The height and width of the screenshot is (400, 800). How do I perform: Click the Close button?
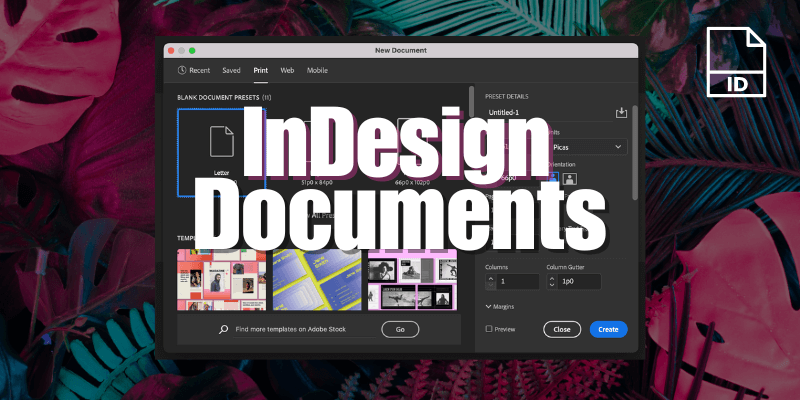click(x=562, y=330)
